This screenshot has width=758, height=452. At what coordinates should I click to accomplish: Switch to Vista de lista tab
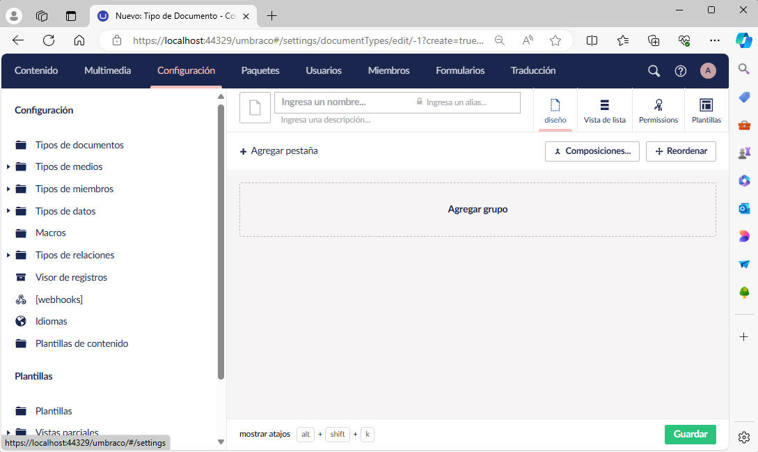click(604, 111)
